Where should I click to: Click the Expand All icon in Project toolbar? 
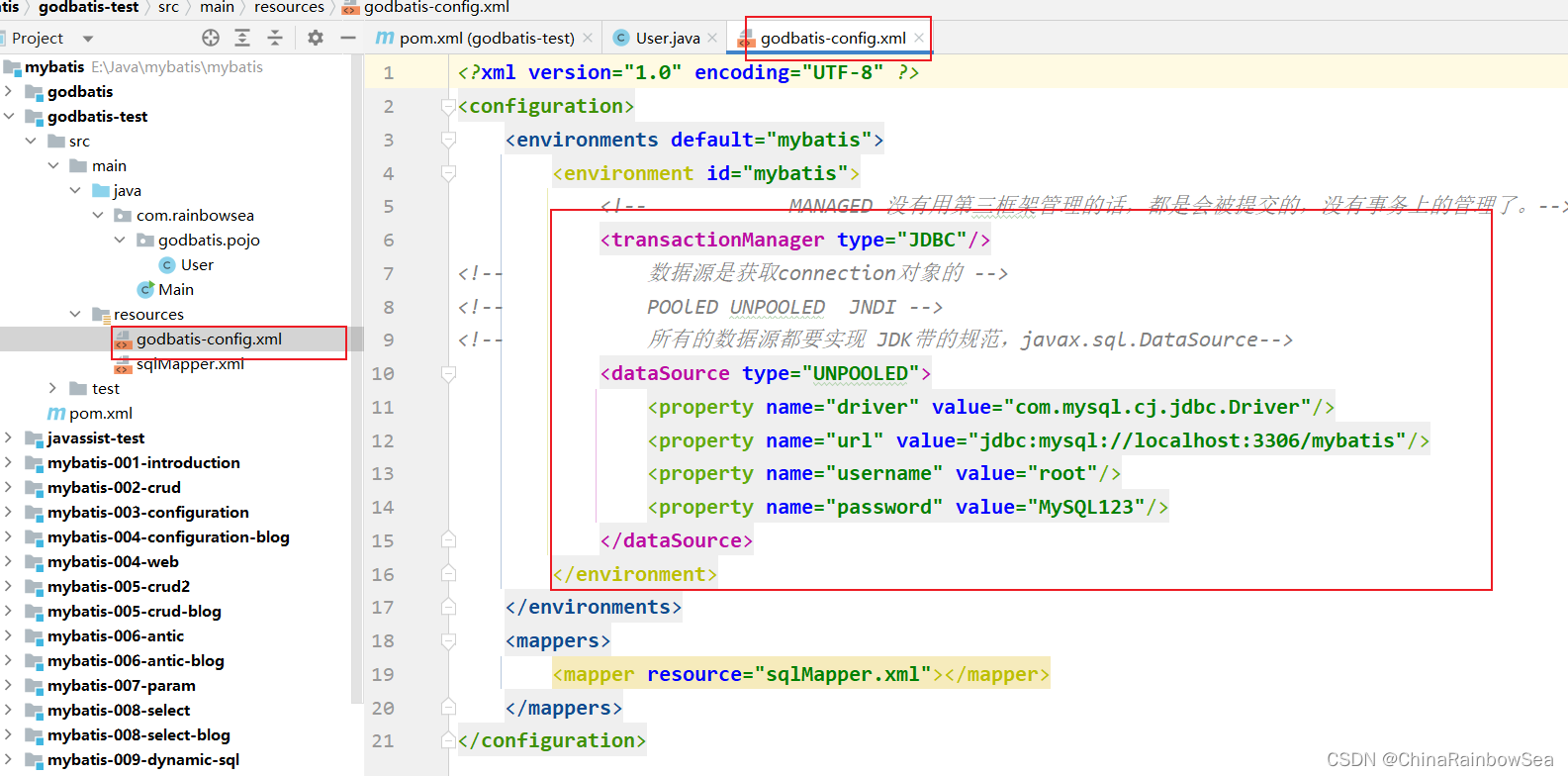click(x=242, y=38)
